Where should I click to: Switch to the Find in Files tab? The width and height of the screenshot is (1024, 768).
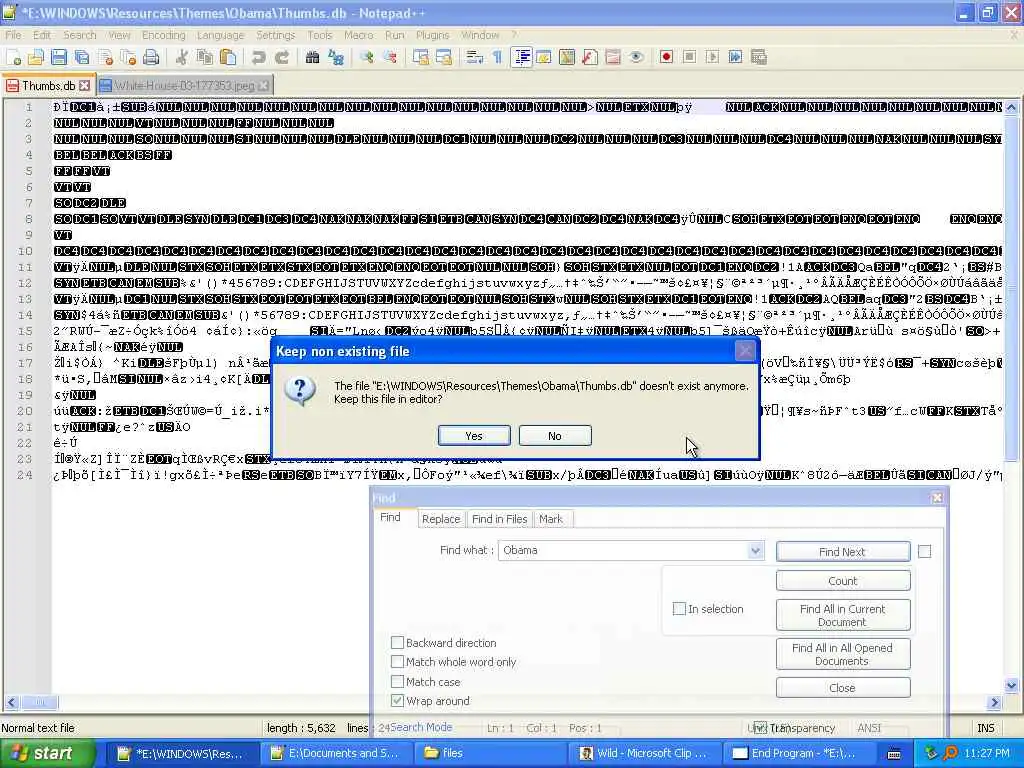(x=500, y=519)
